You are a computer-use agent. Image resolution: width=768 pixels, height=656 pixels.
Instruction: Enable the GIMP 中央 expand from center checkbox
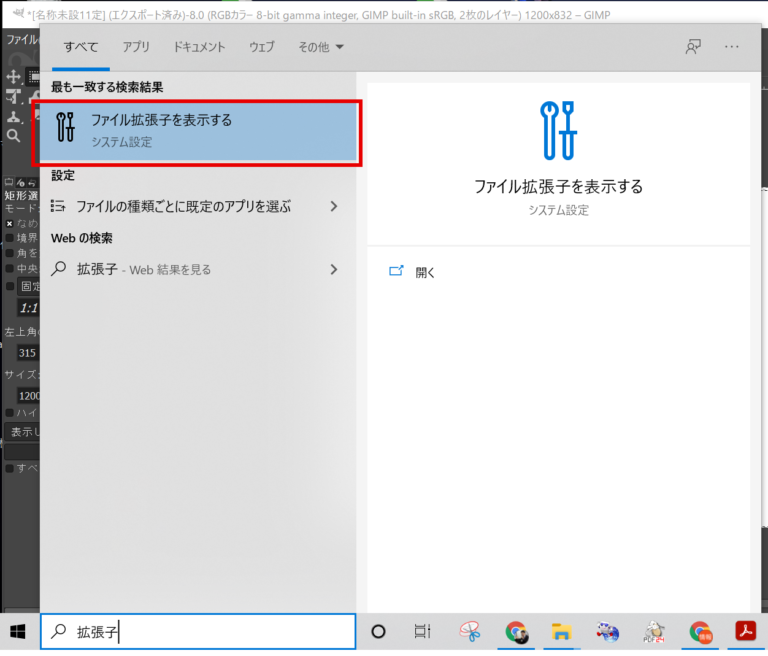coord(9,268)
